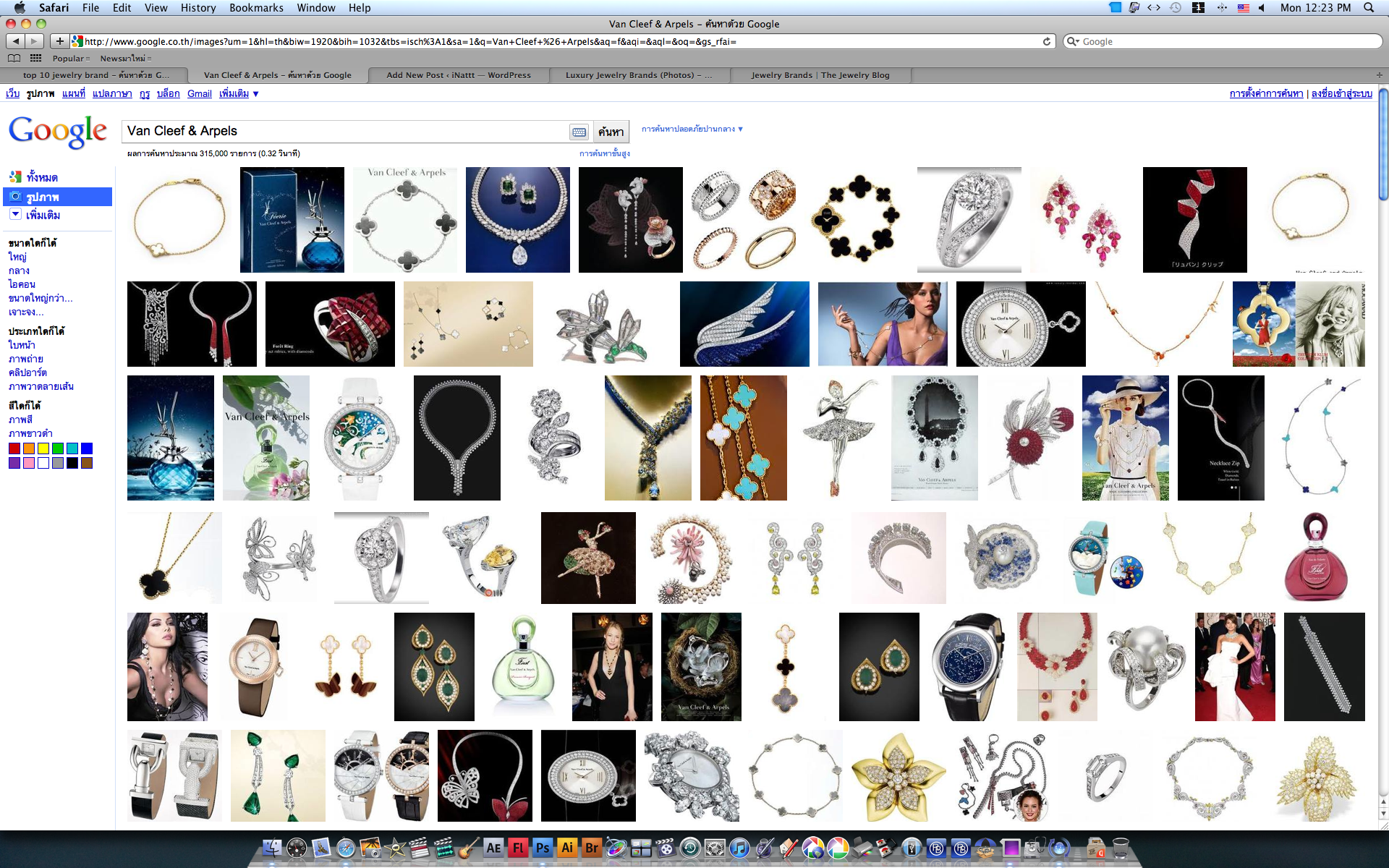
Task: Open the Bookmarks menu
Action: [x=256, y=7]
